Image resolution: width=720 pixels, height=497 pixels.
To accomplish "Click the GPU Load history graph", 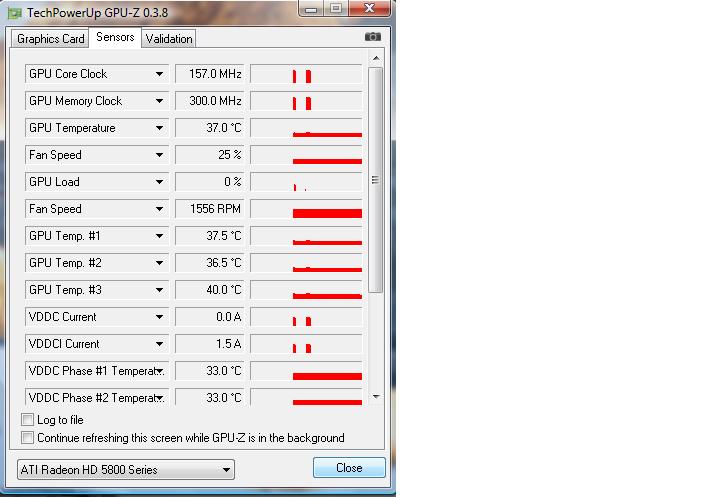I will click(306, 182).
